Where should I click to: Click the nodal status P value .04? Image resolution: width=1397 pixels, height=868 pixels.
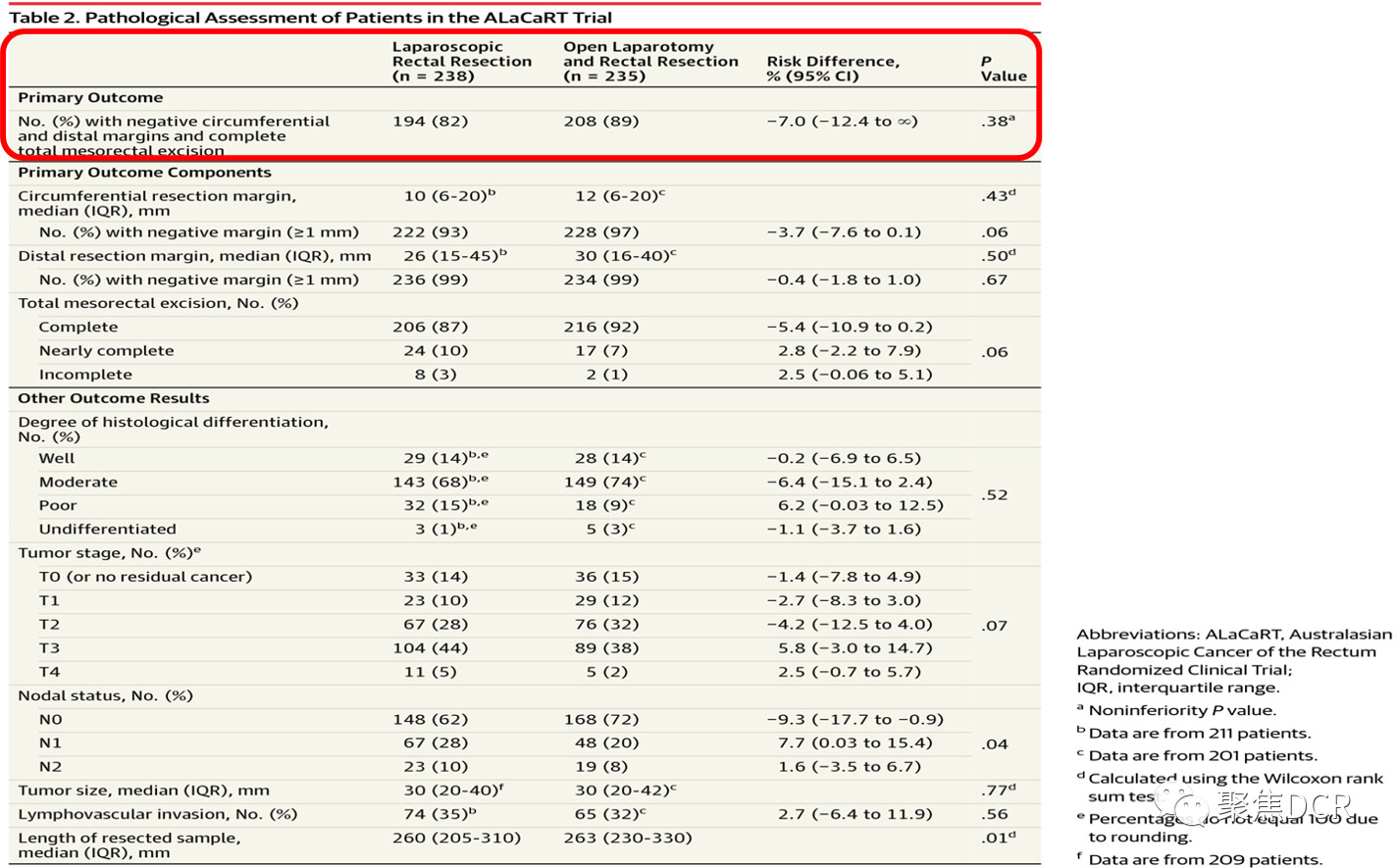tap(995, 744)
